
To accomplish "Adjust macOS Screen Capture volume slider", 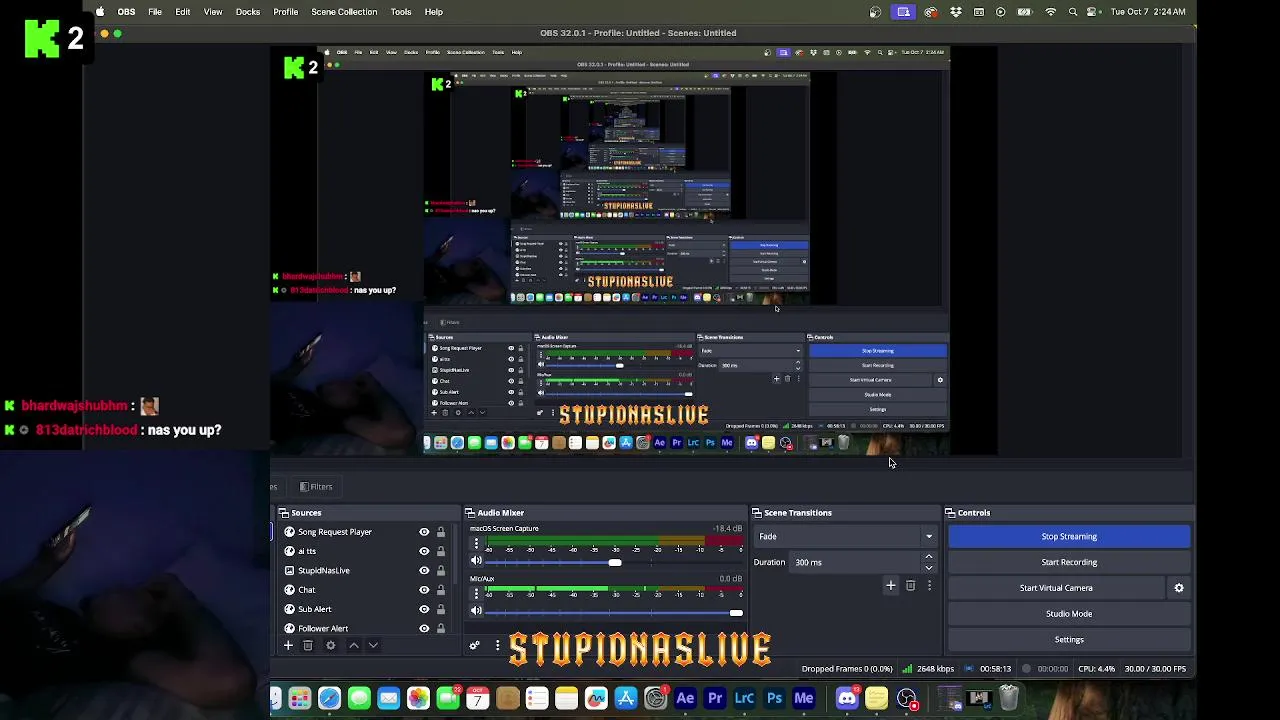I will (615, 562).
